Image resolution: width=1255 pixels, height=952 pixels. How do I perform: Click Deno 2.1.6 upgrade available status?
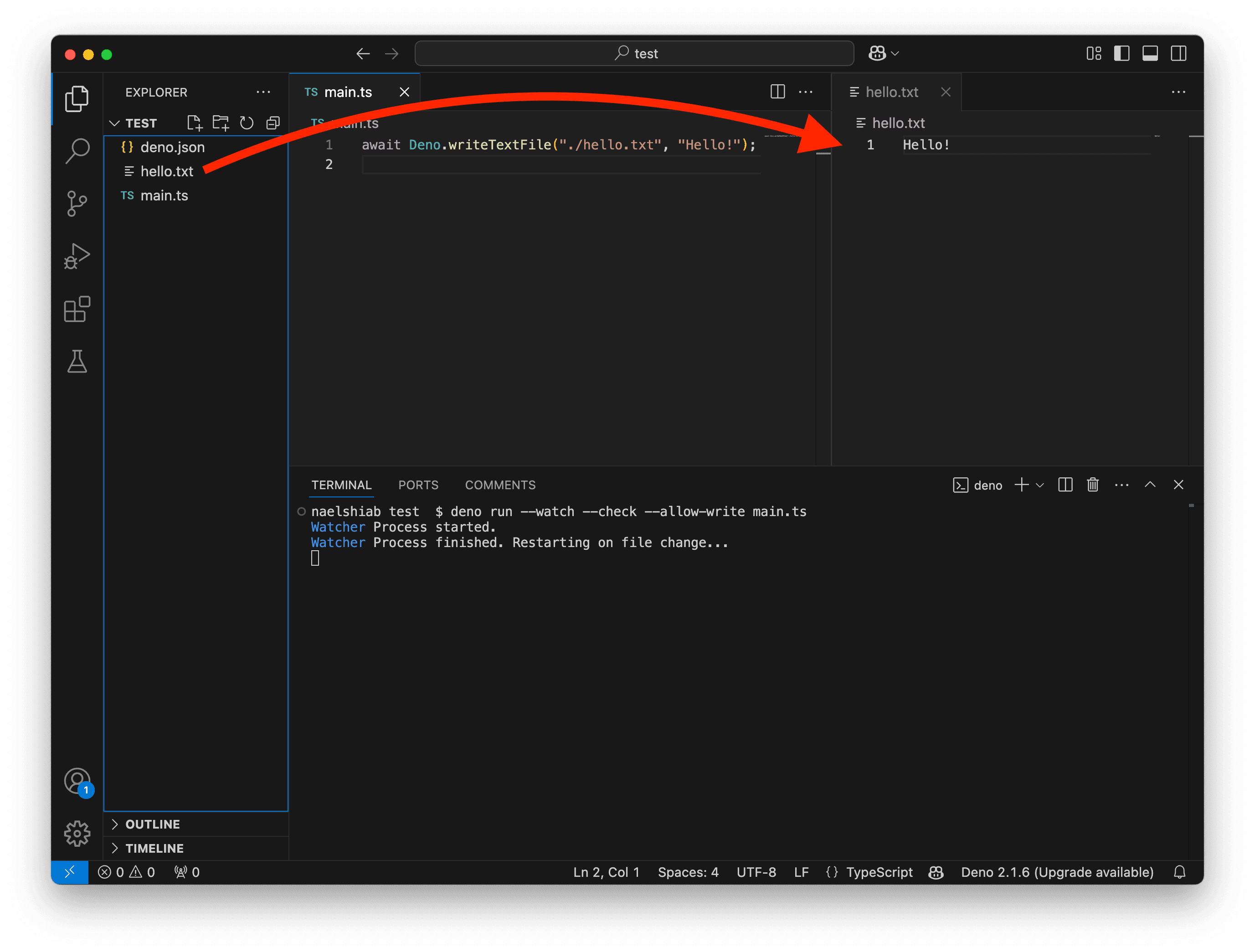pos(1057,872)
